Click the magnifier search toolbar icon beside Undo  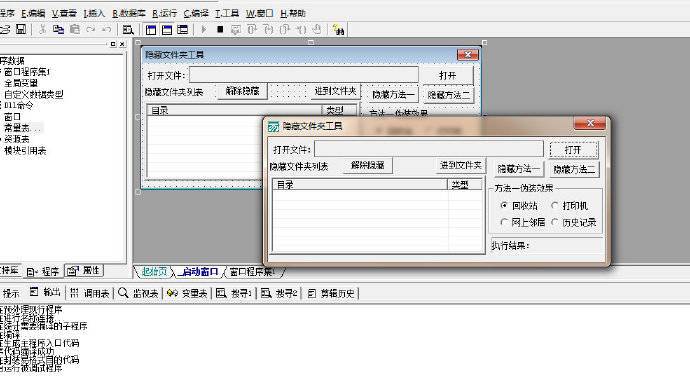click(128, 30)
